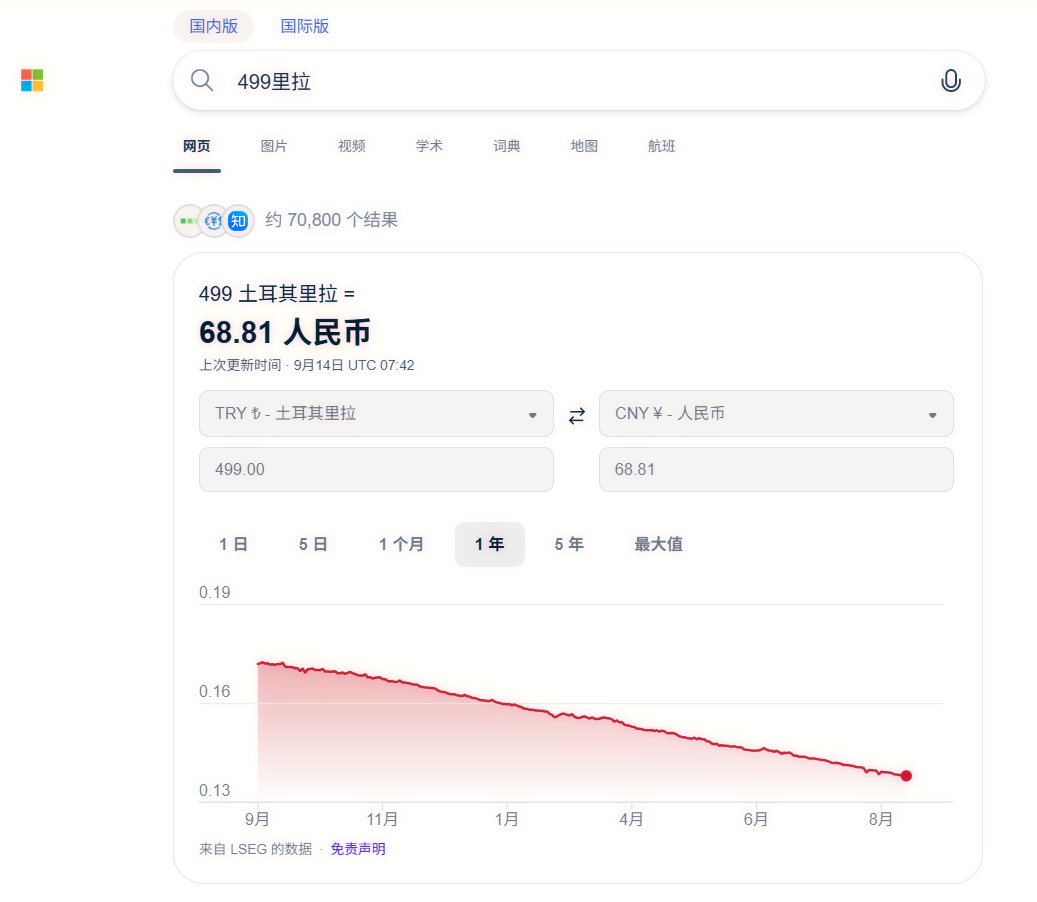The height and width of the screenshot is (902, 1037).
Task: Show the 最大值 chart range
Action: coord(658,544)
